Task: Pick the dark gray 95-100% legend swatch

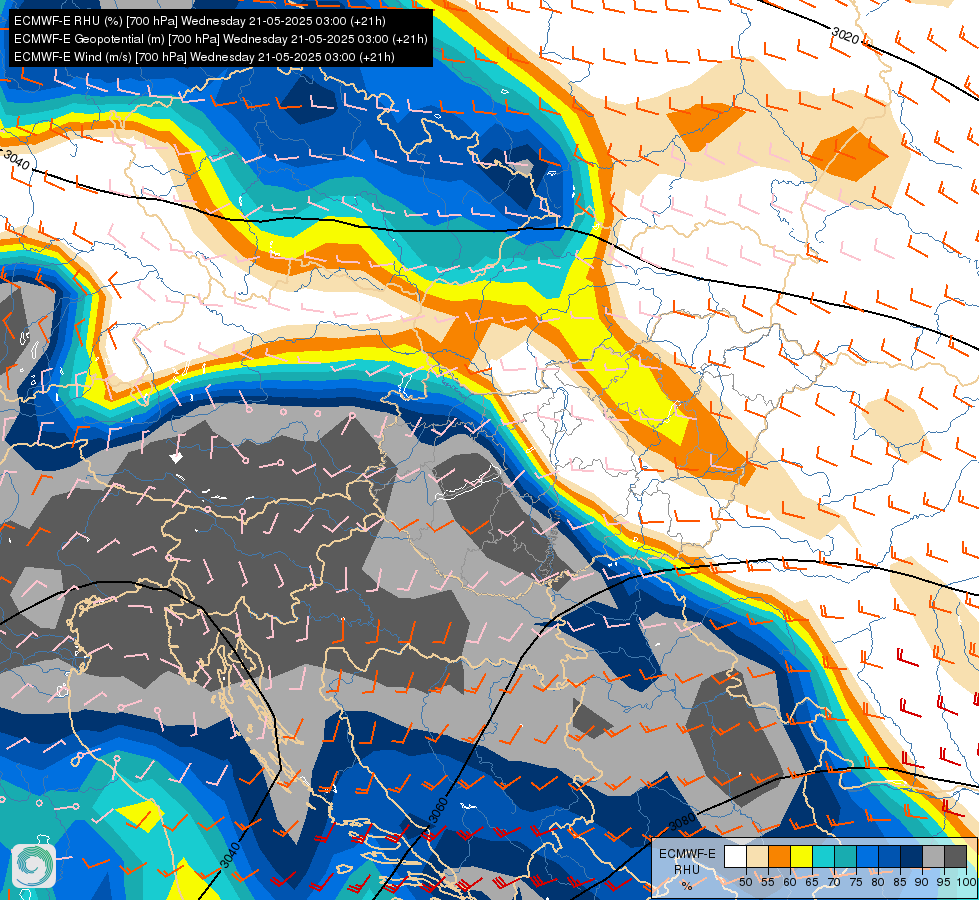Action: tap(955, 857)
